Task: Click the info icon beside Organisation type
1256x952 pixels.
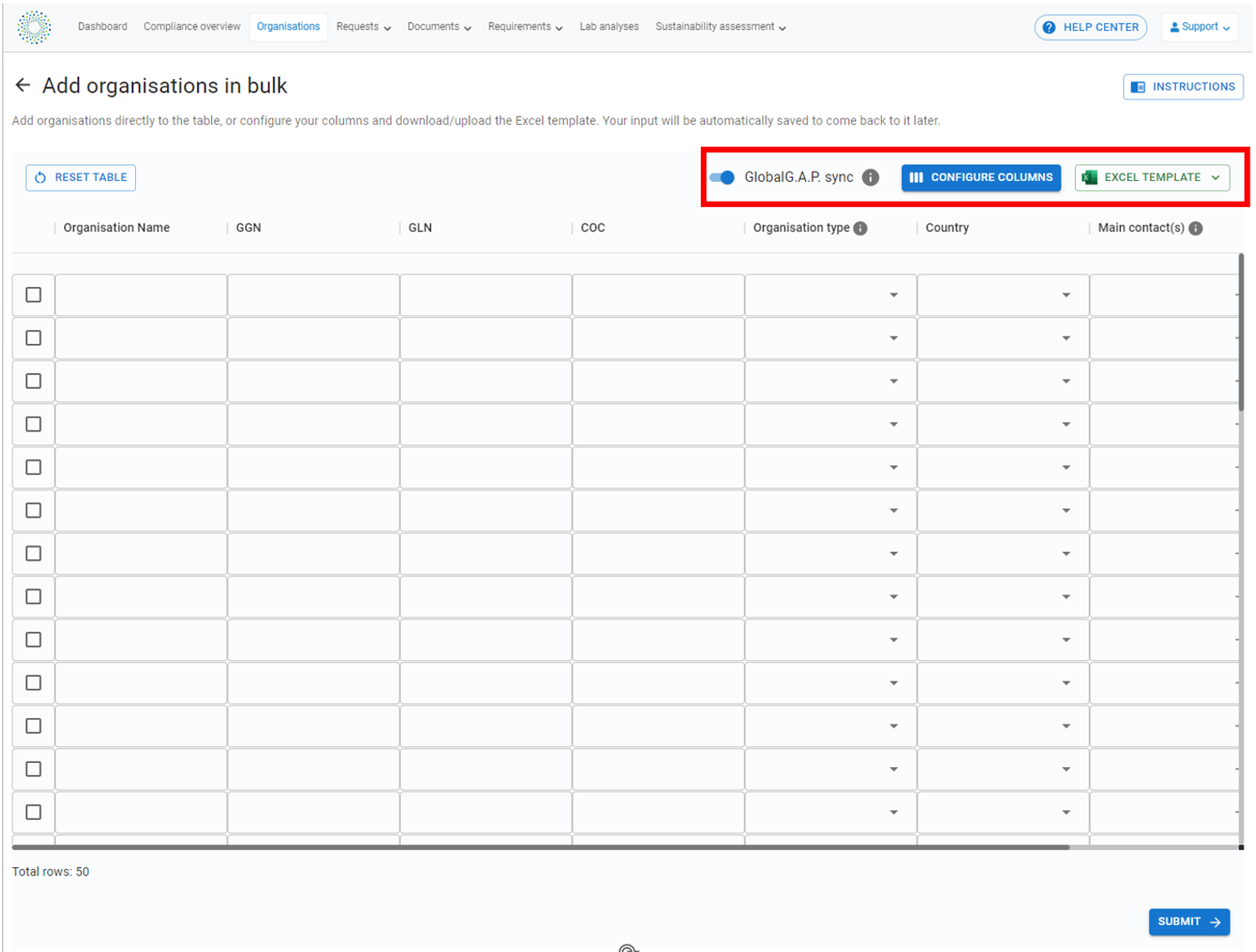Action: [x=861, y=228]
